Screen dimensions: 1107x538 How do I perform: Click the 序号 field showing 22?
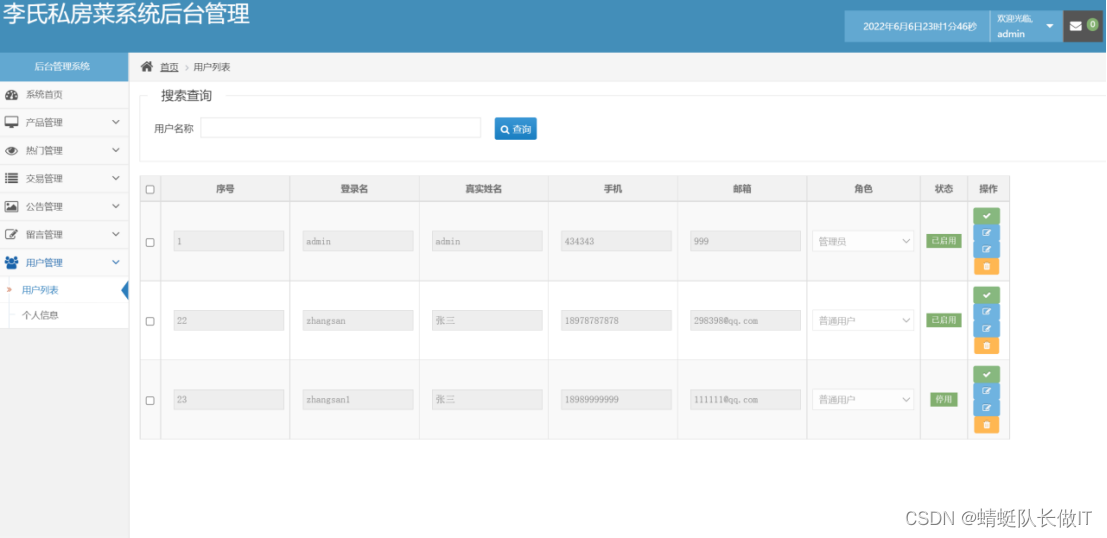coord(229,321)
